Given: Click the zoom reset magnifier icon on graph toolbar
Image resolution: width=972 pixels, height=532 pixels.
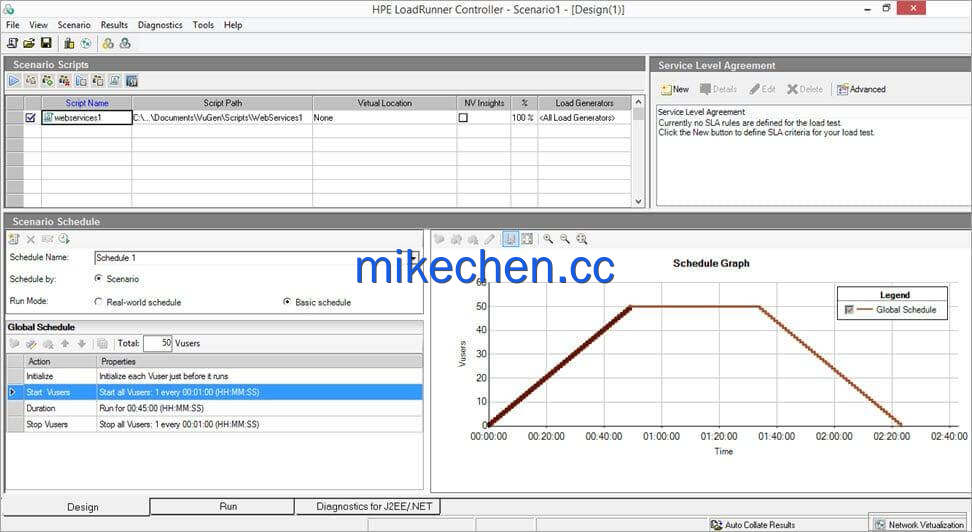Looking at the screenshot, I should (x=582, y=239).
